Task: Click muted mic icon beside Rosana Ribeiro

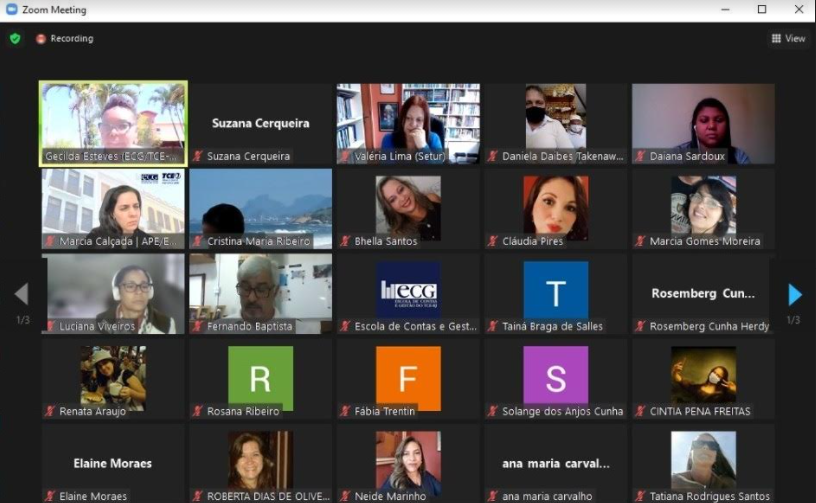Action: tap(198, 412)
